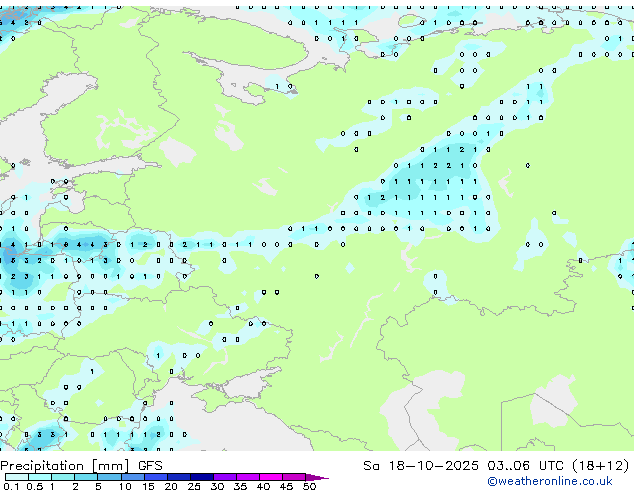Select the 35–40 mm legend swatch
Screen dimensions: 634x490
(x=248, y=477)
